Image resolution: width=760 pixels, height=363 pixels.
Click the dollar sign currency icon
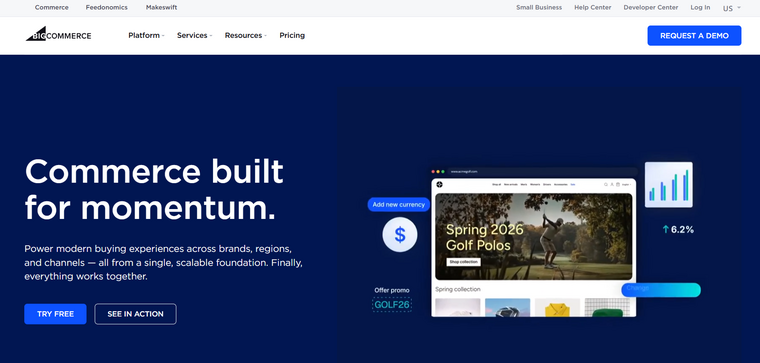[x=400, y=235]
